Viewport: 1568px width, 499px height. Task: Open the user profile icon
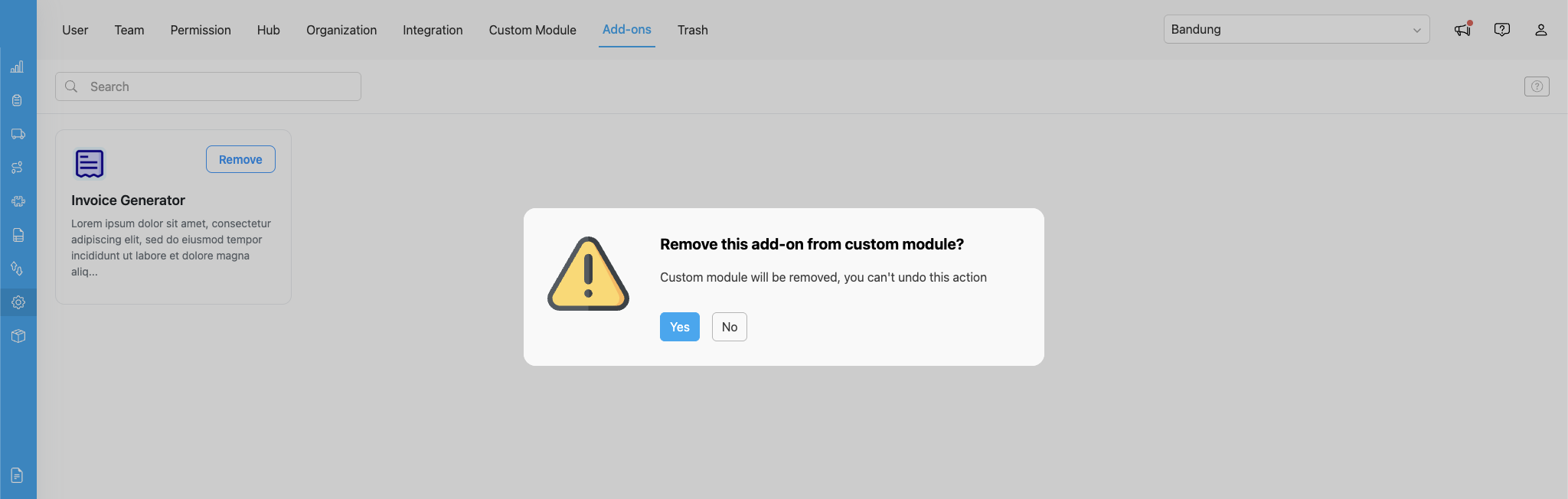click(x=1541, y=29)
